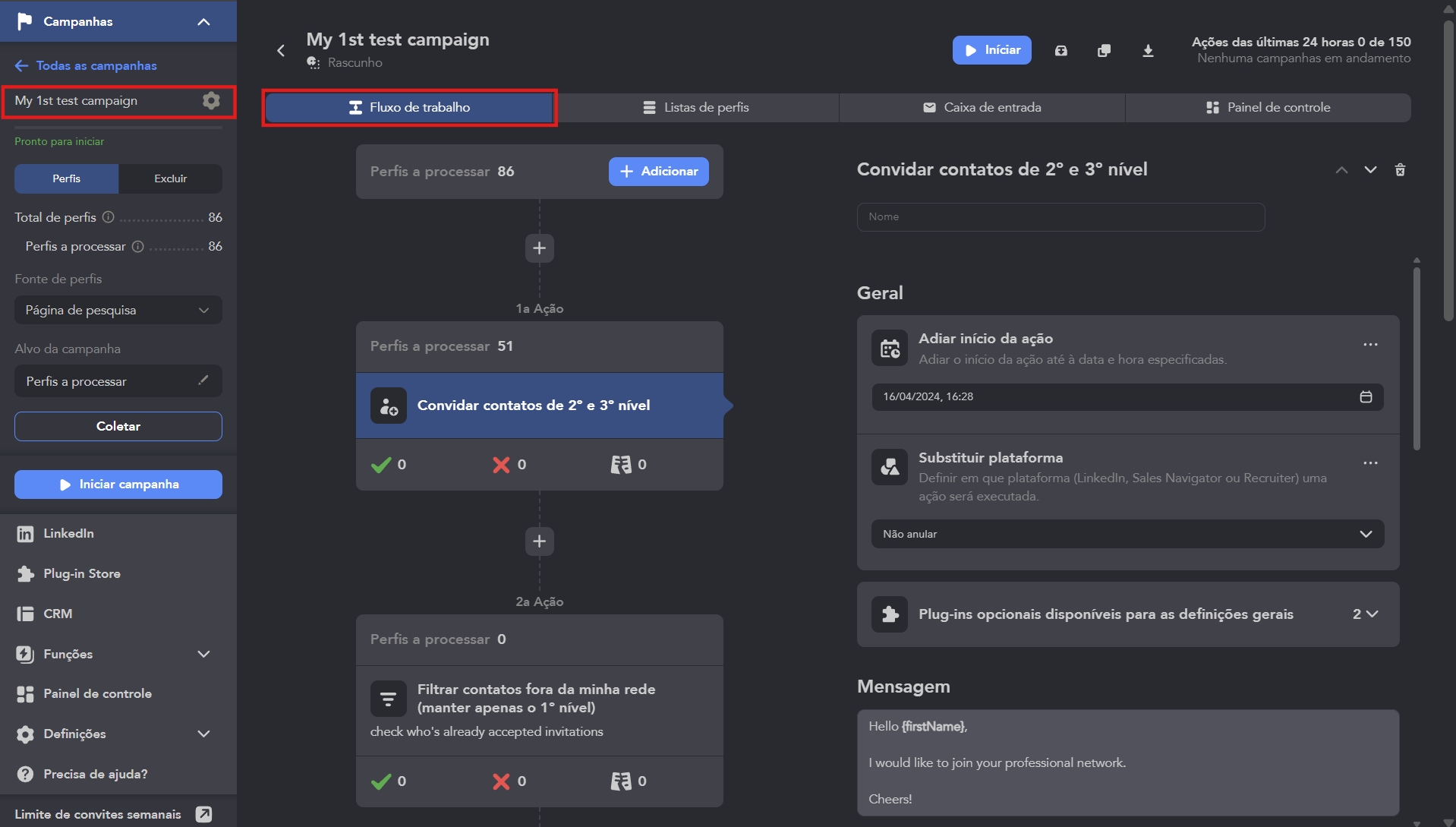Click the download icon in header
This screenshot has width=1456, height=827.
(x=1148, y=50)
